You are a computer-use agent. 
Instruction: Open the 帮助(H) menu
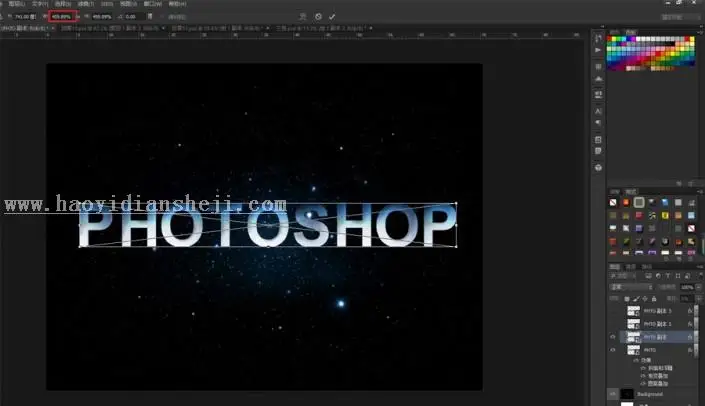click(178, 4)
